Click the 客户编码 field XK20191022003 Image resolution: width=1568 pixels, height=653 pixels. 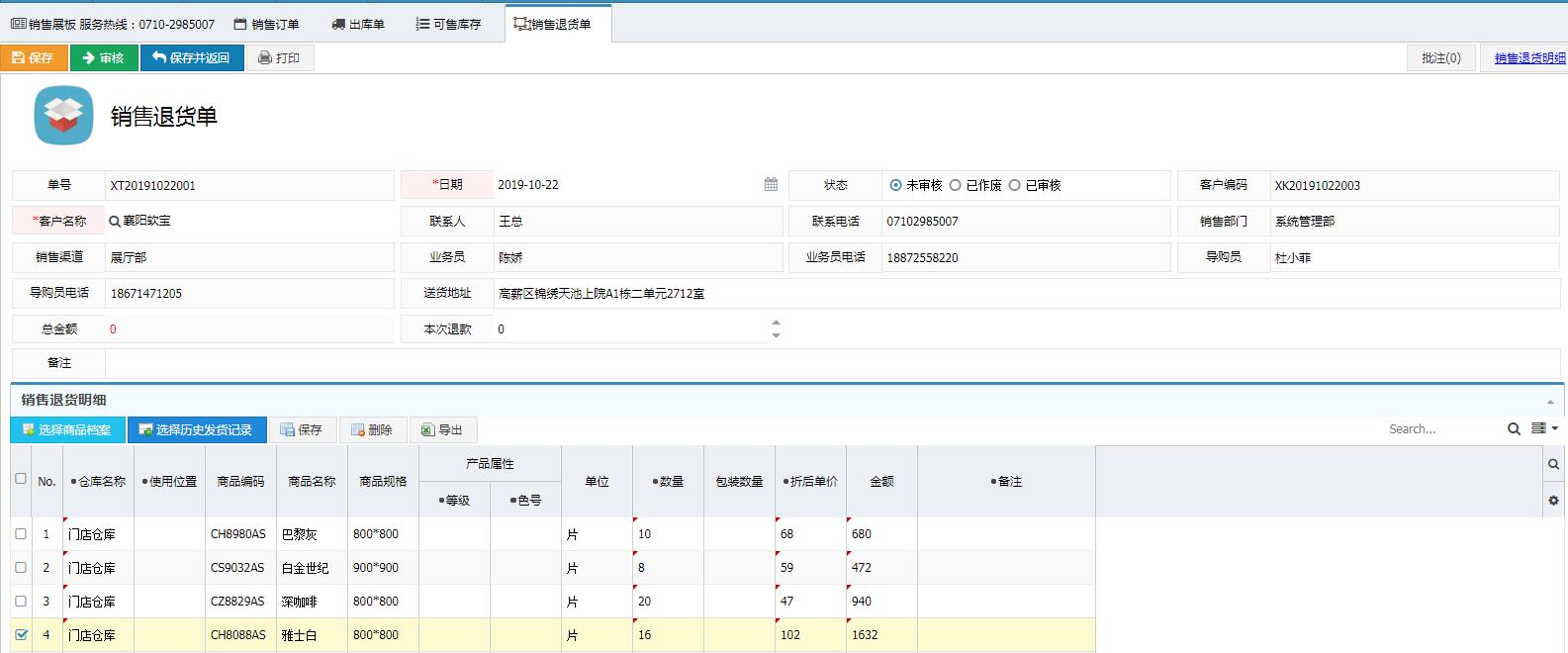1416,186
